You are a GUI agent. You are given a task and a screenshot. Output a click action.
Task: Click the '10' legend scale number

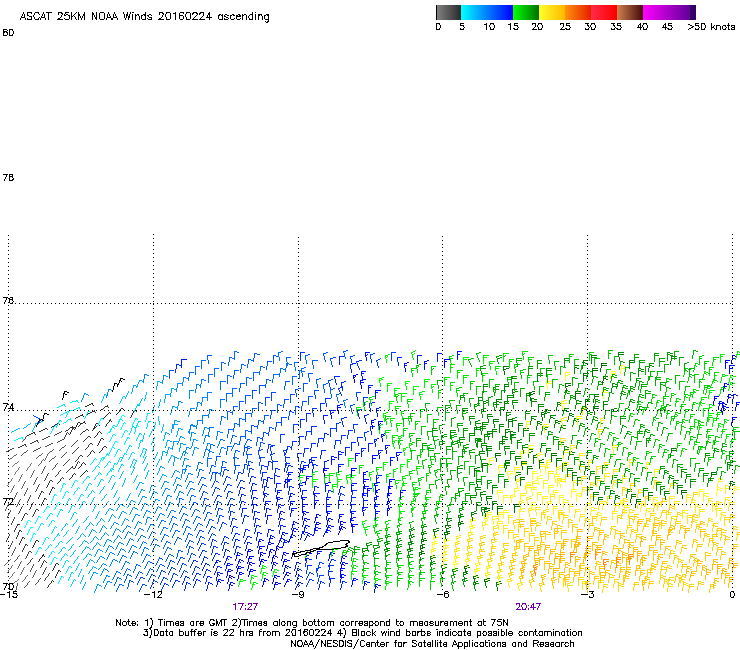[489, 27]
